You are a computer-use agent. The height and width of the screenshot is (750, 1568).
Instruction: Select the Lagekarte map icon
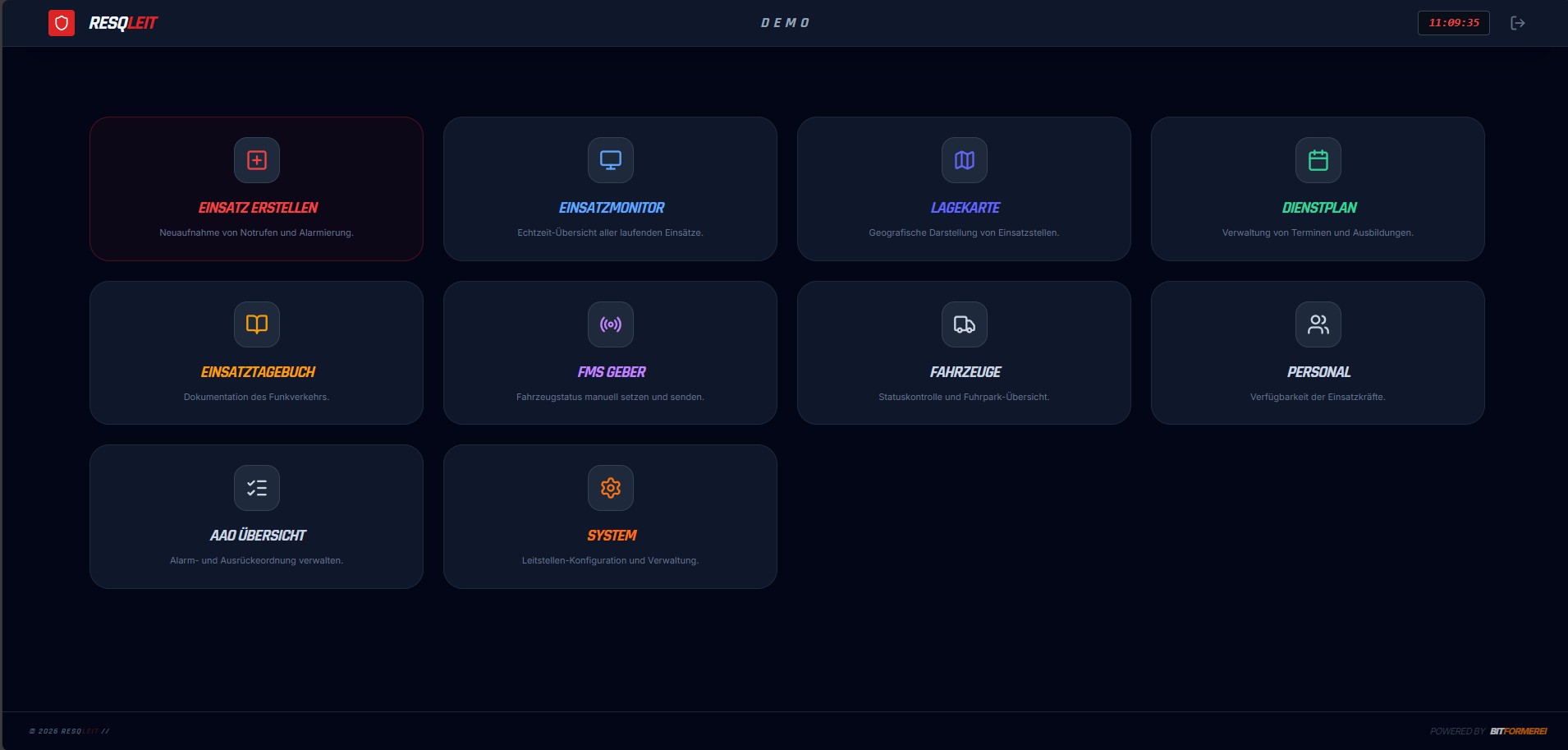click(965, 160)
